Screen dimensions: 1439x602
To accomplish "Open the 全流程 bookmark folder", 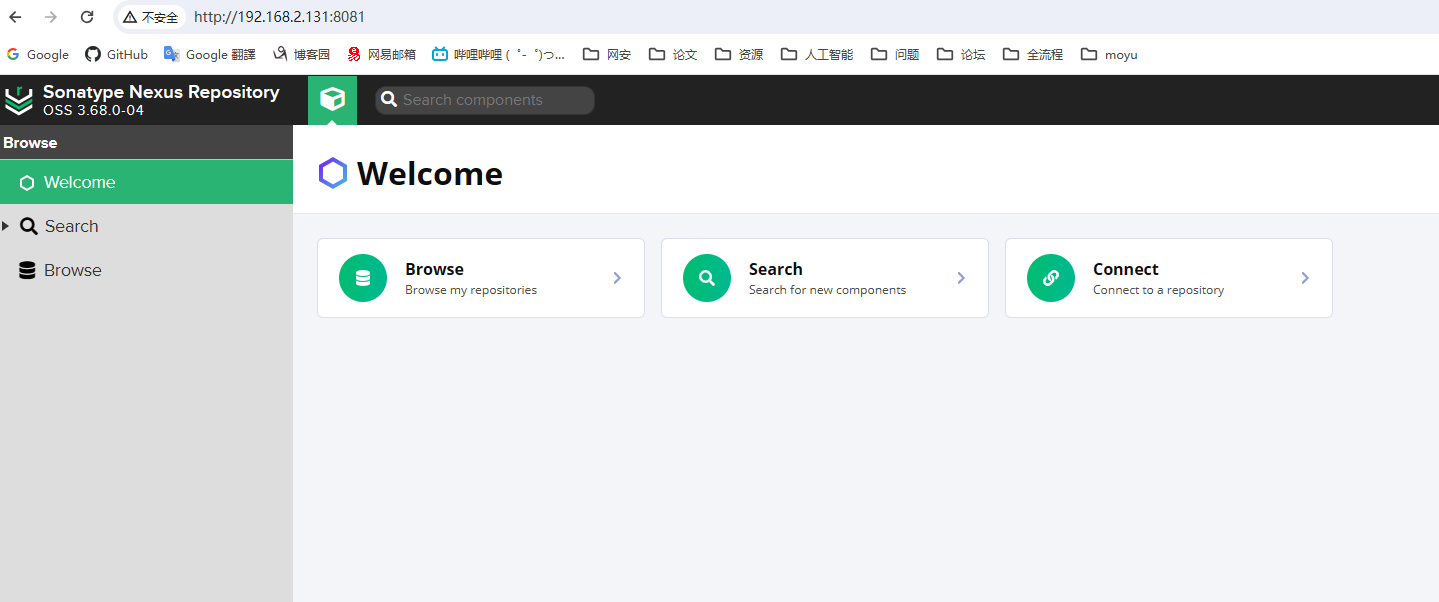I will pyautogui.click(x=1033, y=55).
